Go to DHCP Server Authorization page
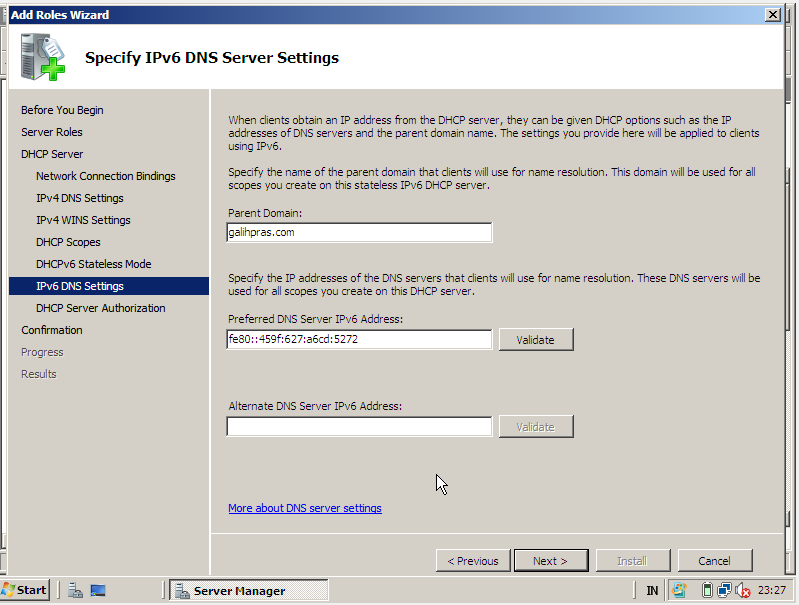799x605 pixels. click(100, 308)
